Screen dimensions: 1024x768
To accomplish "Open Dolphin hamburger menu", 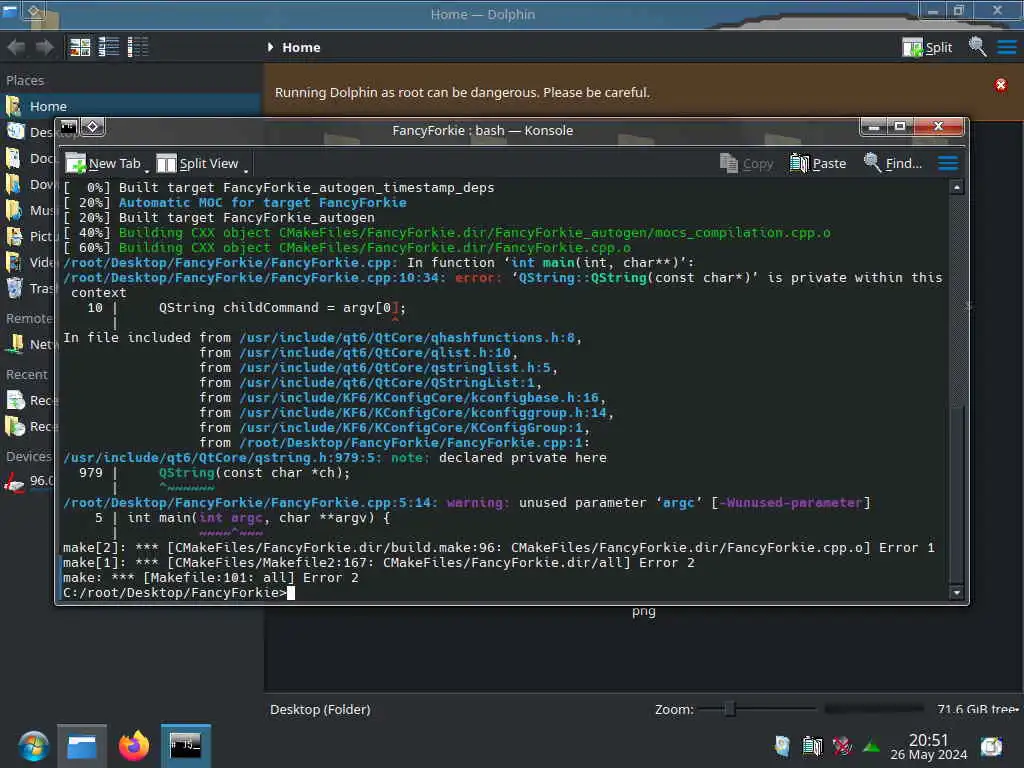I will (x=1006, y=47).
